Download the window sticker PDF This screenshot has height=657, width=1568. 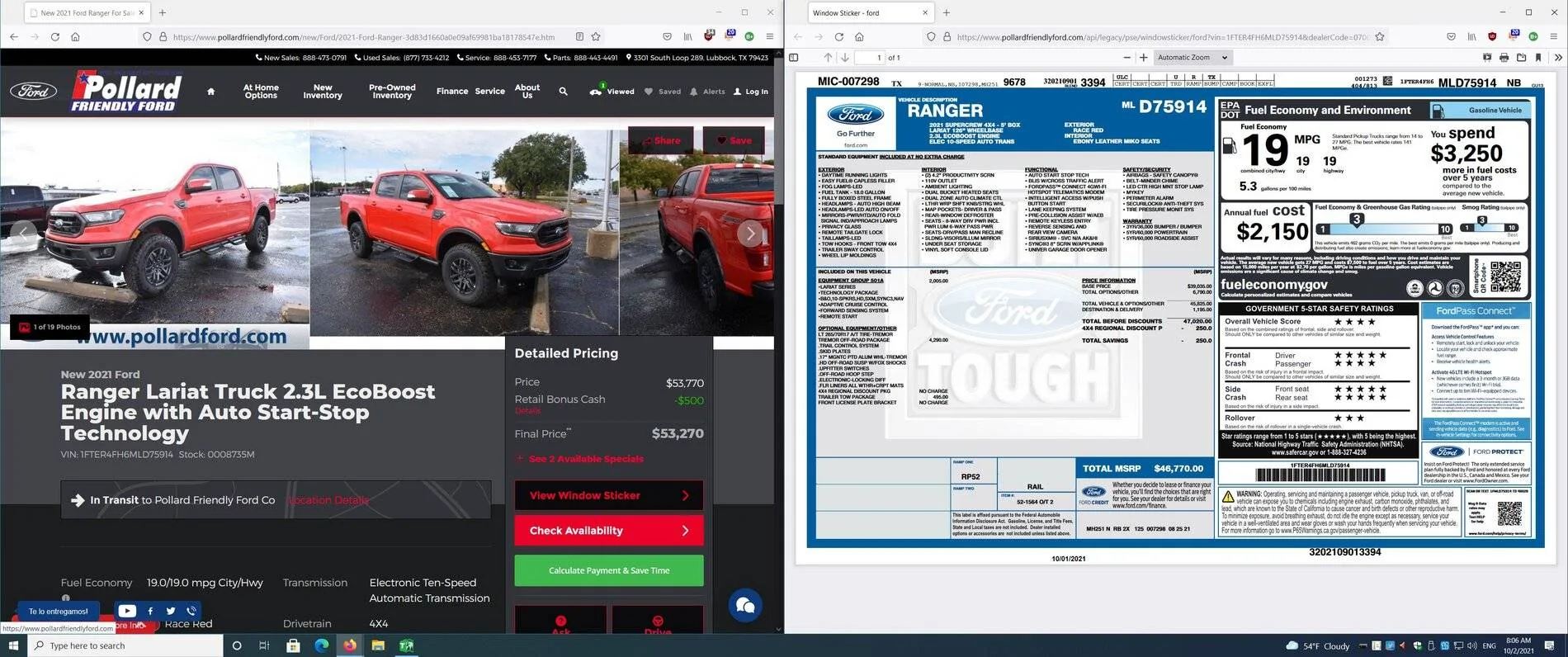[1521, 58]
